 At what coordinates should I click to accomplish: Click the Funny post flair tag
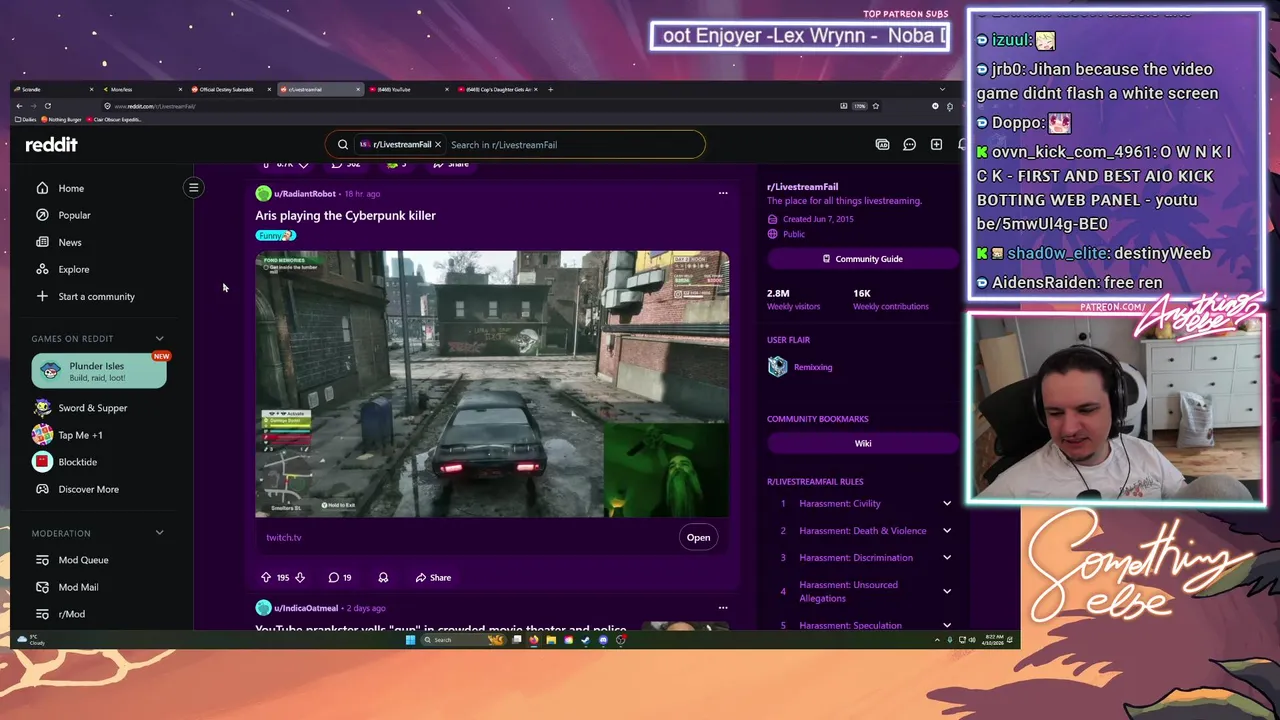(x=275, y=236)
